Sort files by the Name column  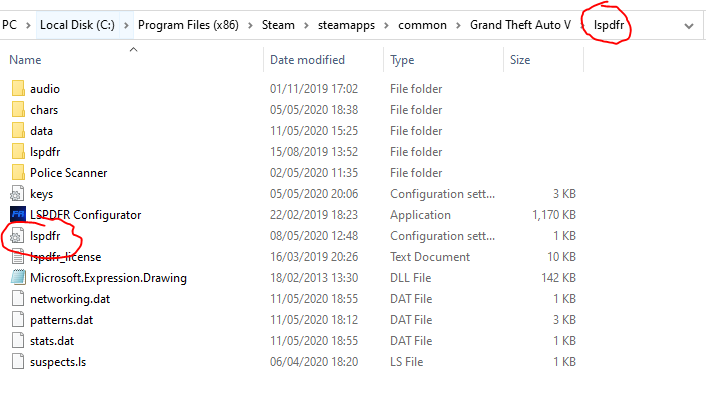point(26,60)
